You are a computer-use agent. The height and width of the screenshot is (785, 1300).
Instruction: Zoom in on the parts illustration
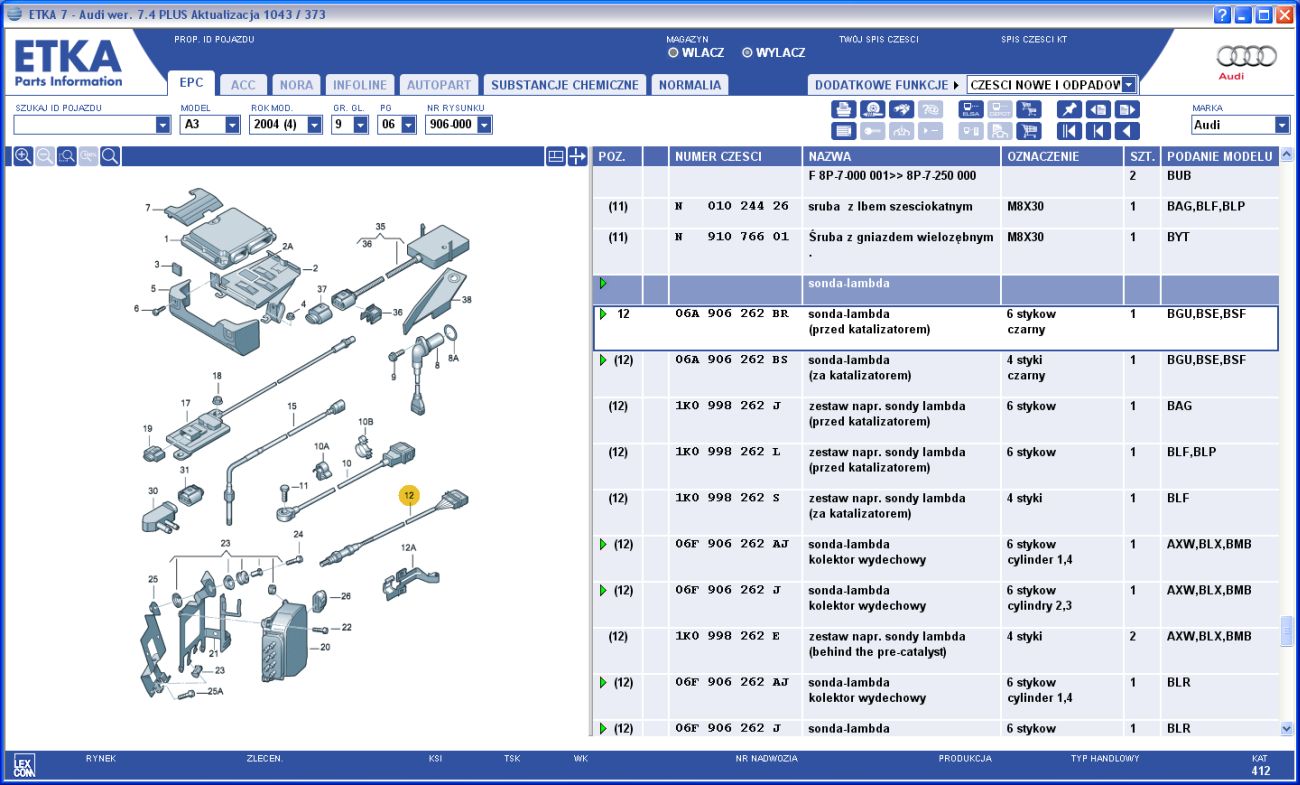click(23, 156)
